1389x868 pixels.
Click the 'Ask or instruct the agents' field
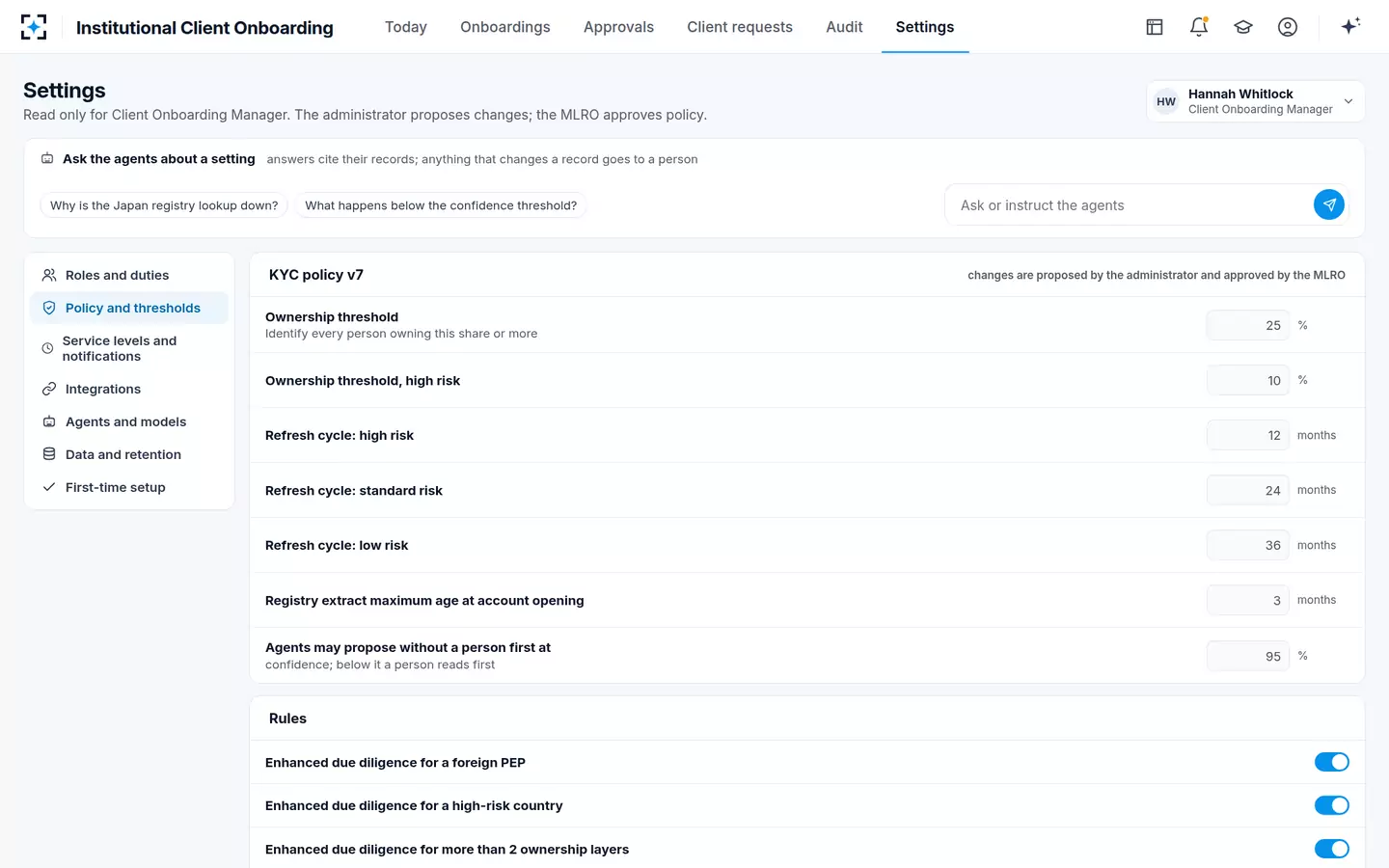coord(1129,205)
